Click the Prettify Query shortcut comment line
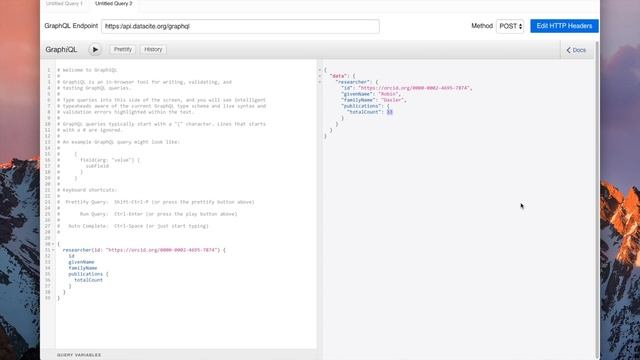Viewport: 640px width, 360px height. pos(156,202)
